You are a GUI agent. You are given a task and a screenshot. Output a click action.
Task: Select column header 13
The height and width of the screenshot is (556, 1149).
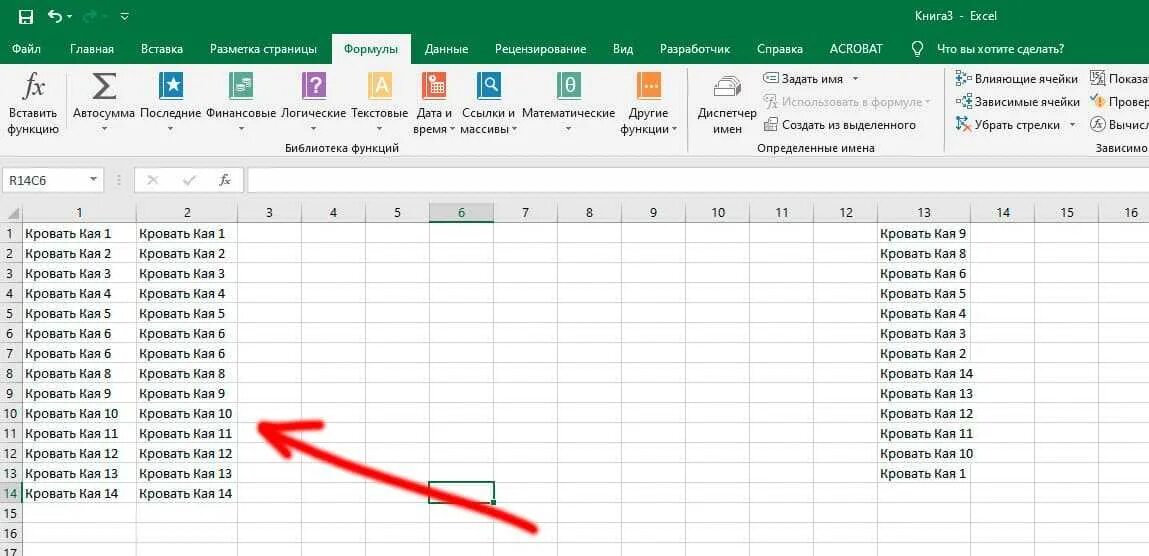[923, 213]
